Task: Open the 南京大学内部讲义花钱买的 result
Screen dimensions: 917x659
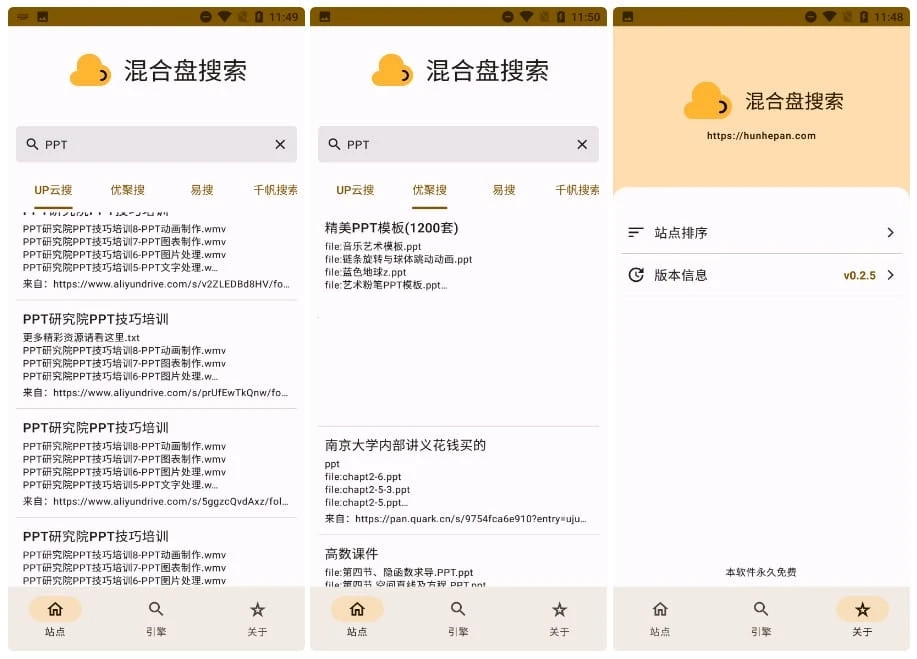Action: (x=405, y=445)
